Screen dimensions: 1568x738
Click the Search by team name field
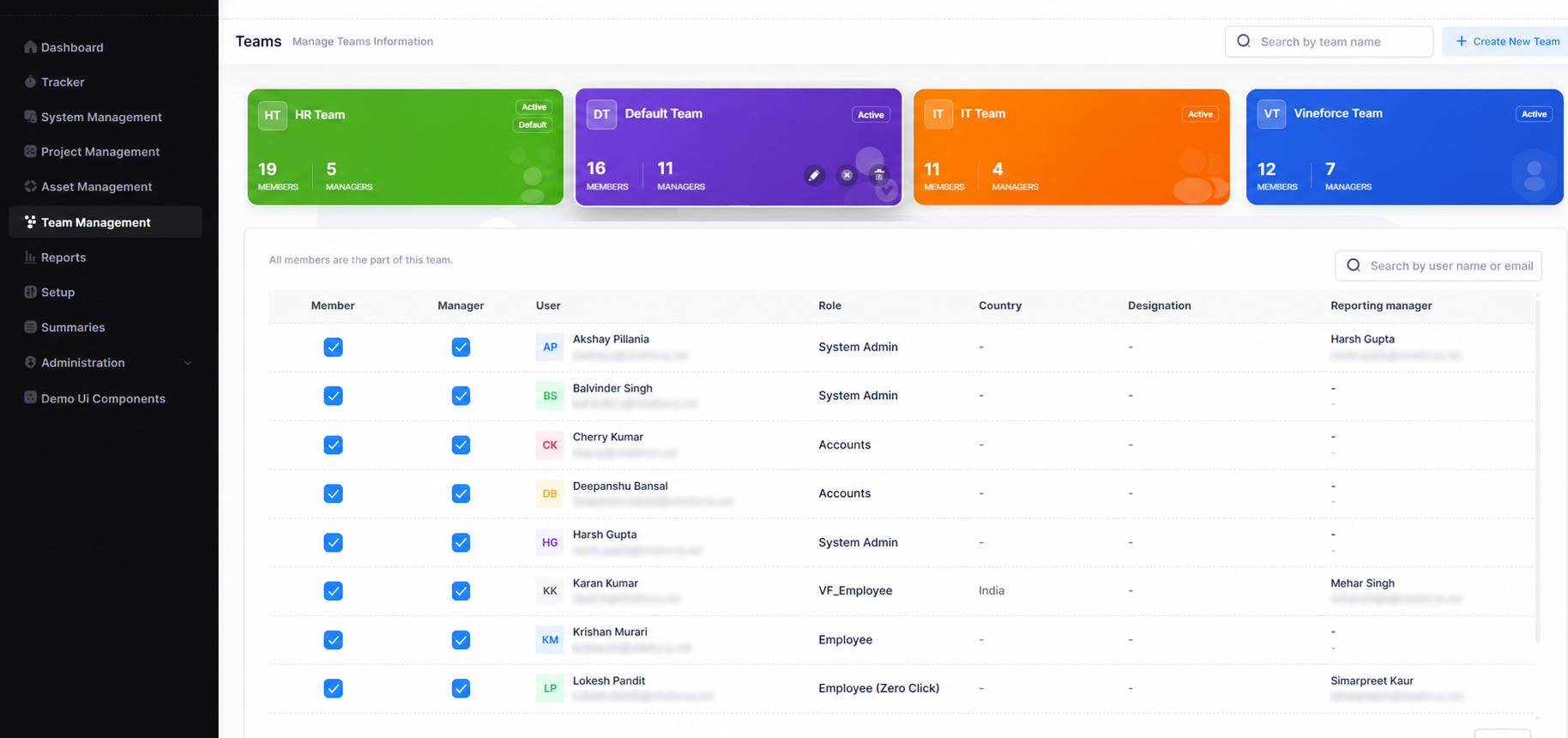point(1329,41)
